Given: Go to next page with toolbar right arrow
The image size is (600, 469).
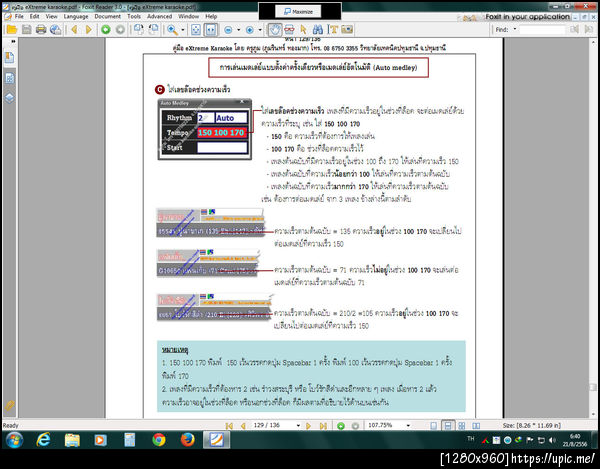Looking at the screenshot, I should click(x=89, y=29).
